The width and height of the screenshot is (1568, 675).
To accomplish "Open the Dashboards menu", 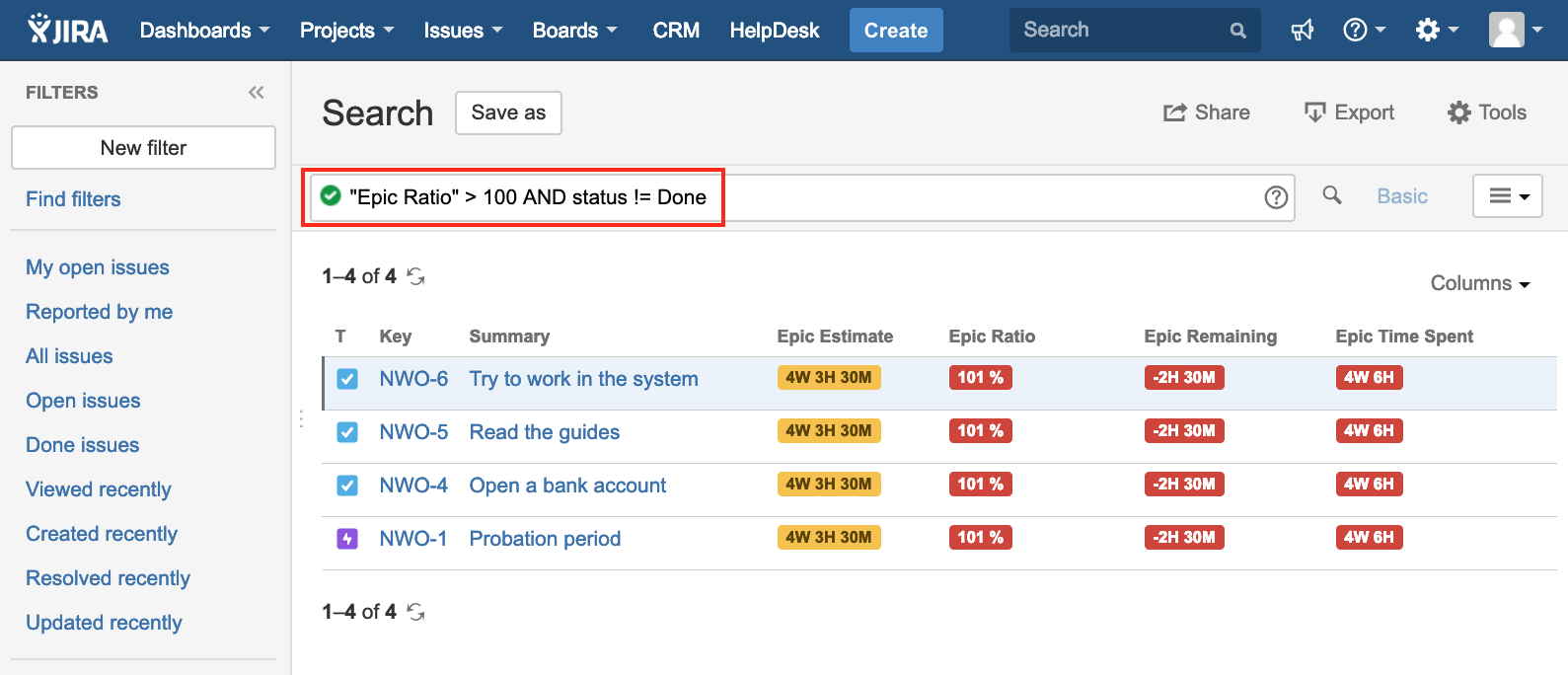I will 205,31.
